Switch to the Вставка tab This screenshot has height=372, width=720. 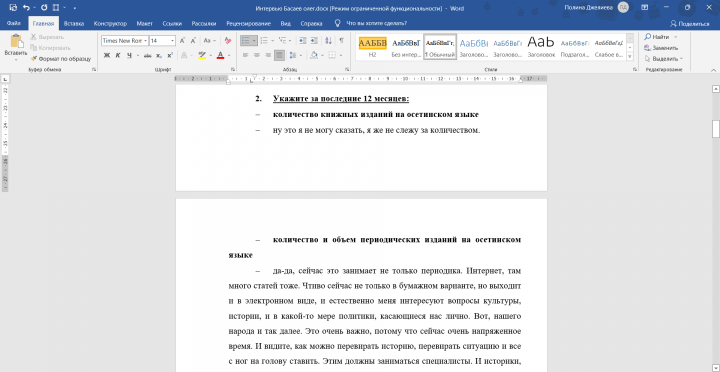[73, 23]
